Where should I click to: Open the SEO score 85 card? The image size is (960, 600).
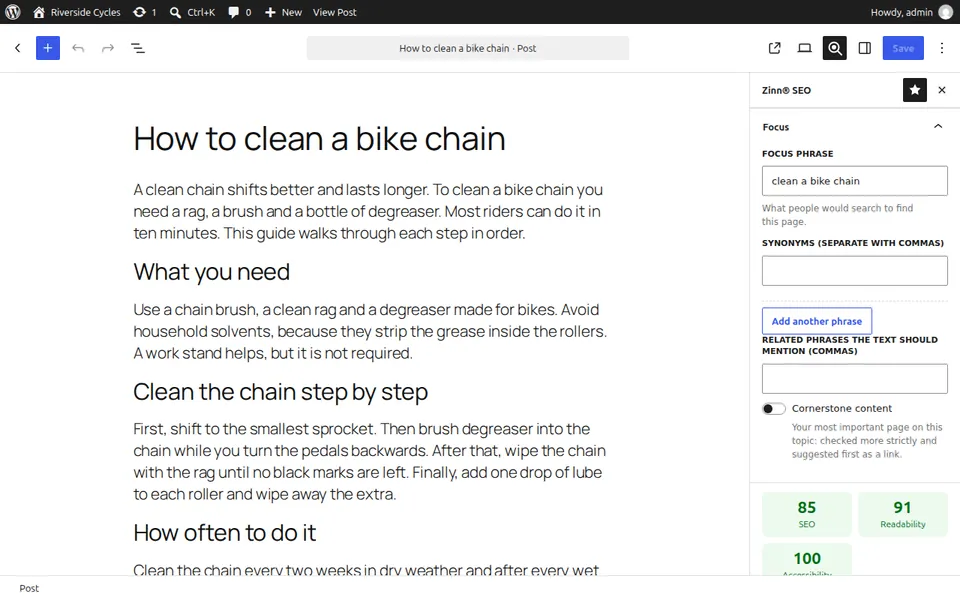pos(806,514)
